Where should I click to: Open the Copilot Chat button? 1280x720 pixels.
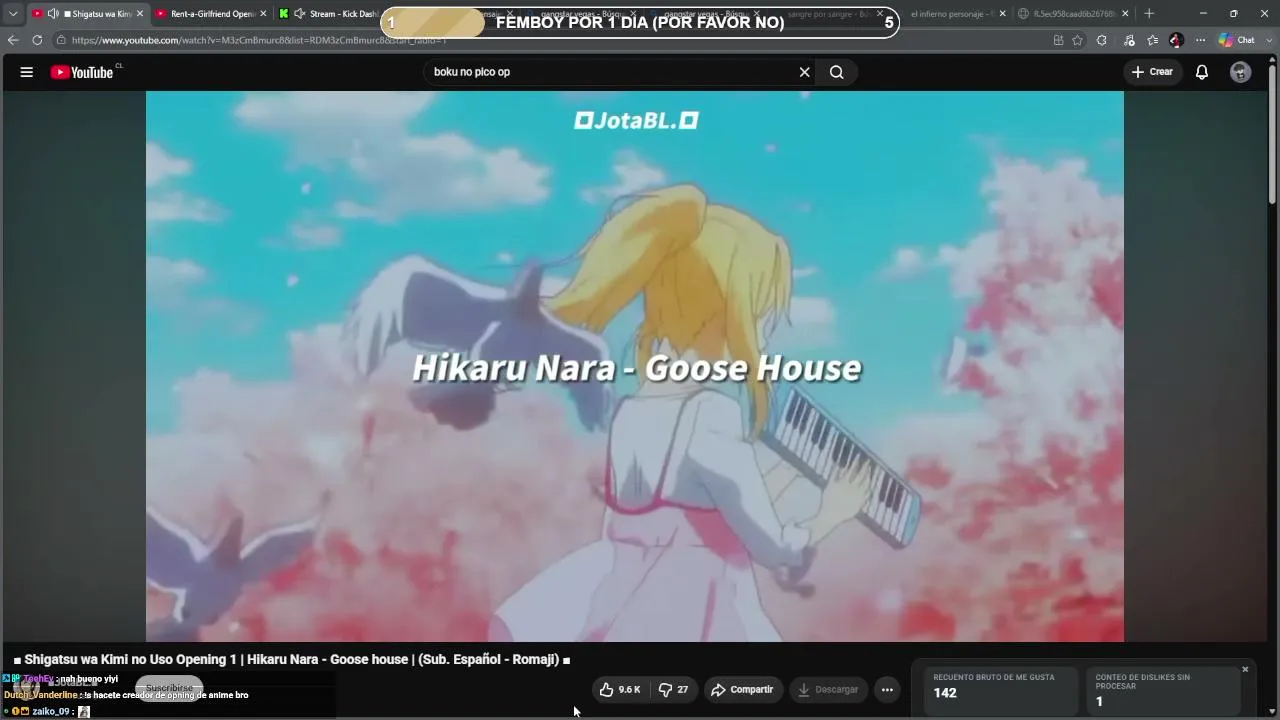coord(1236,40)
